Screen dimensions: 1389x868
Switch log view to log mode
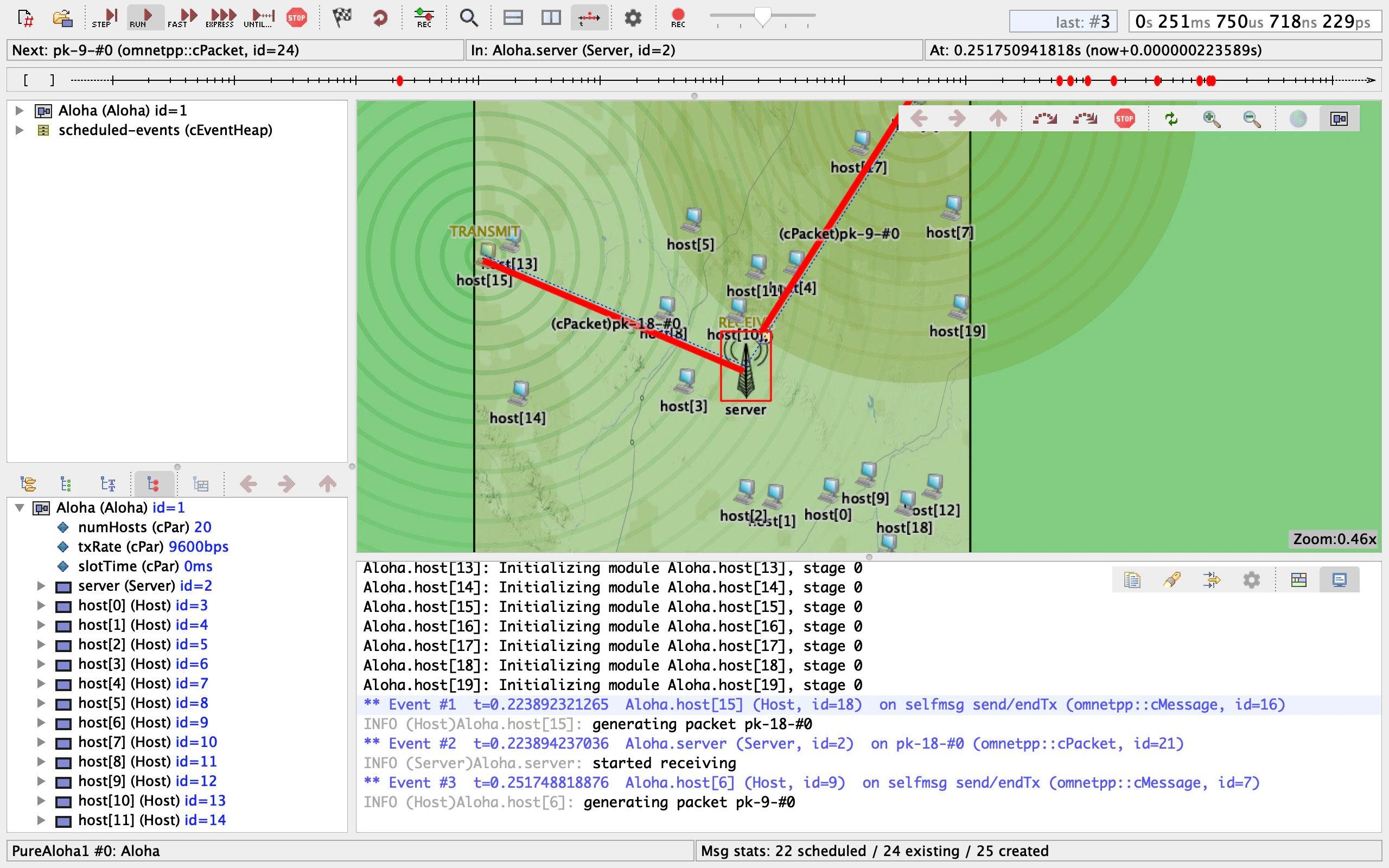(x=1339, y=580)
